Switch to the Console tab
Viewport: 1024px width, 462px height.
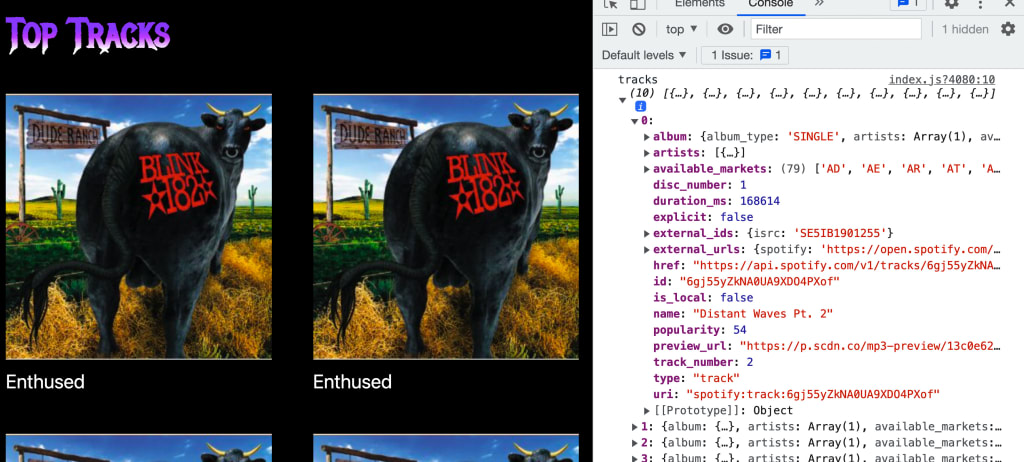771,3
